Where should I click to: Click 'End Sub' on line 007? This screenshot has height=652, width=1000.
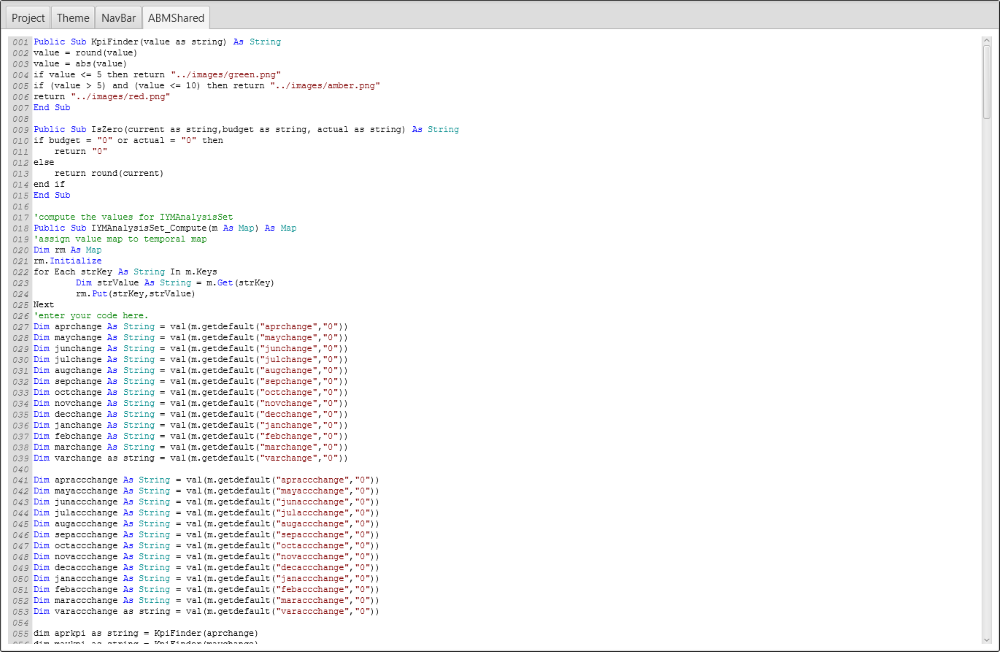pos(52,108)
